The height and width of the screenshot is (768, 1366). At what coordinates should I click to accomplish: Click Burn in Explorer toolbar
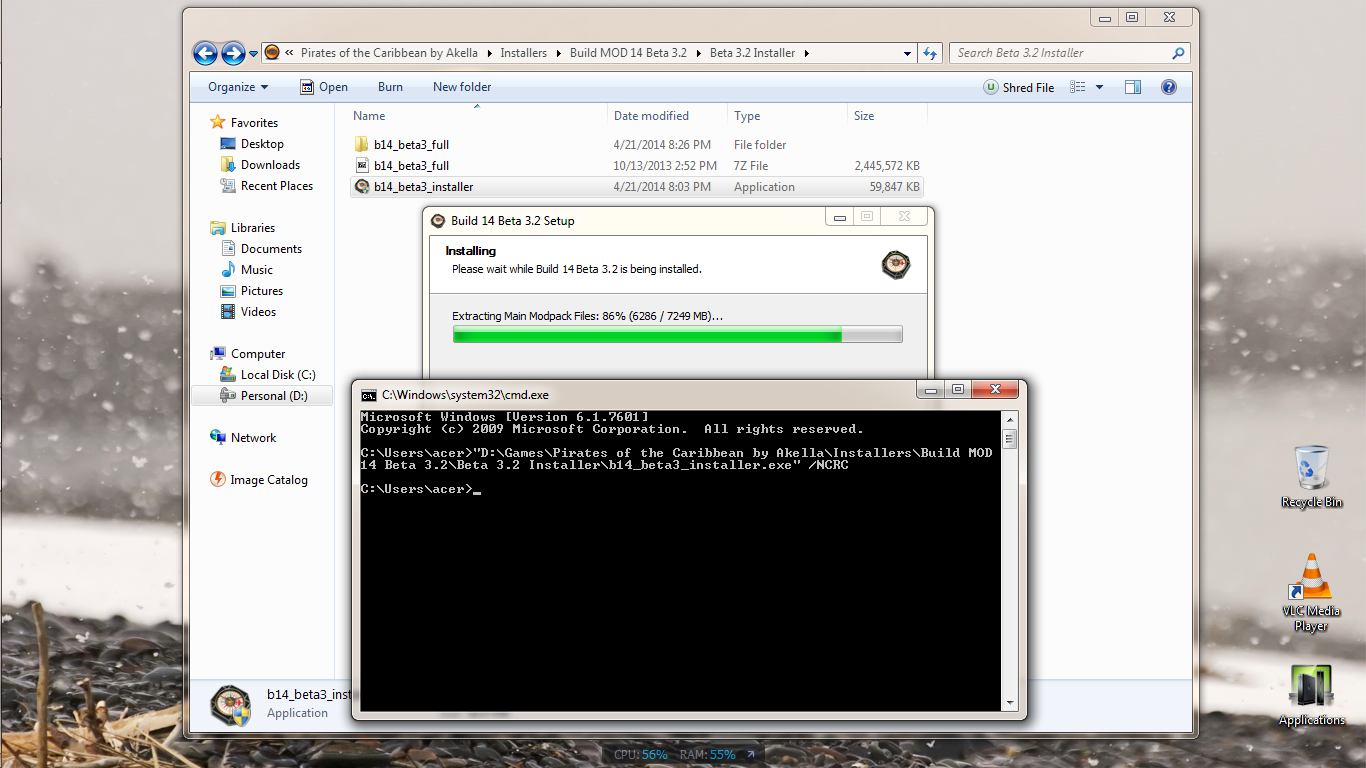pyautogui.click(x=390, y=87)
